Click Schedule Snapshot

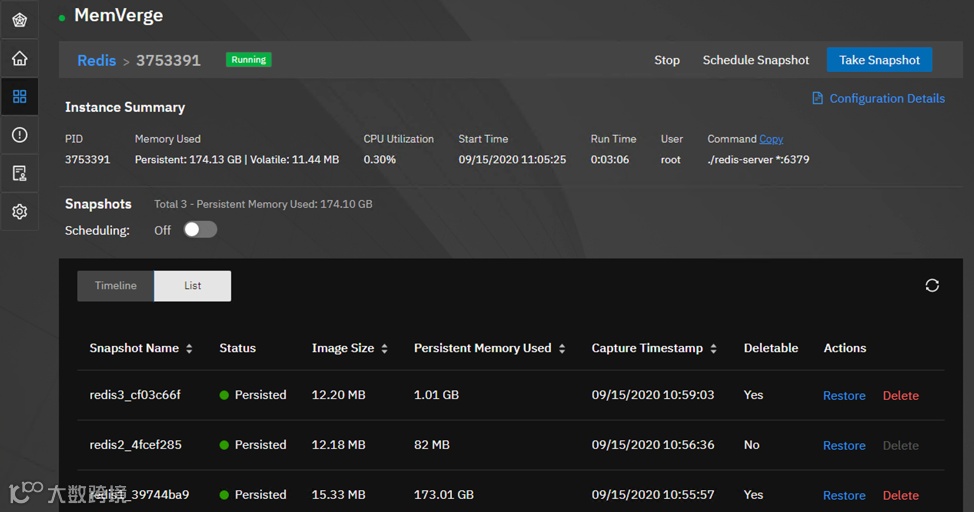(x=755, y=60)
